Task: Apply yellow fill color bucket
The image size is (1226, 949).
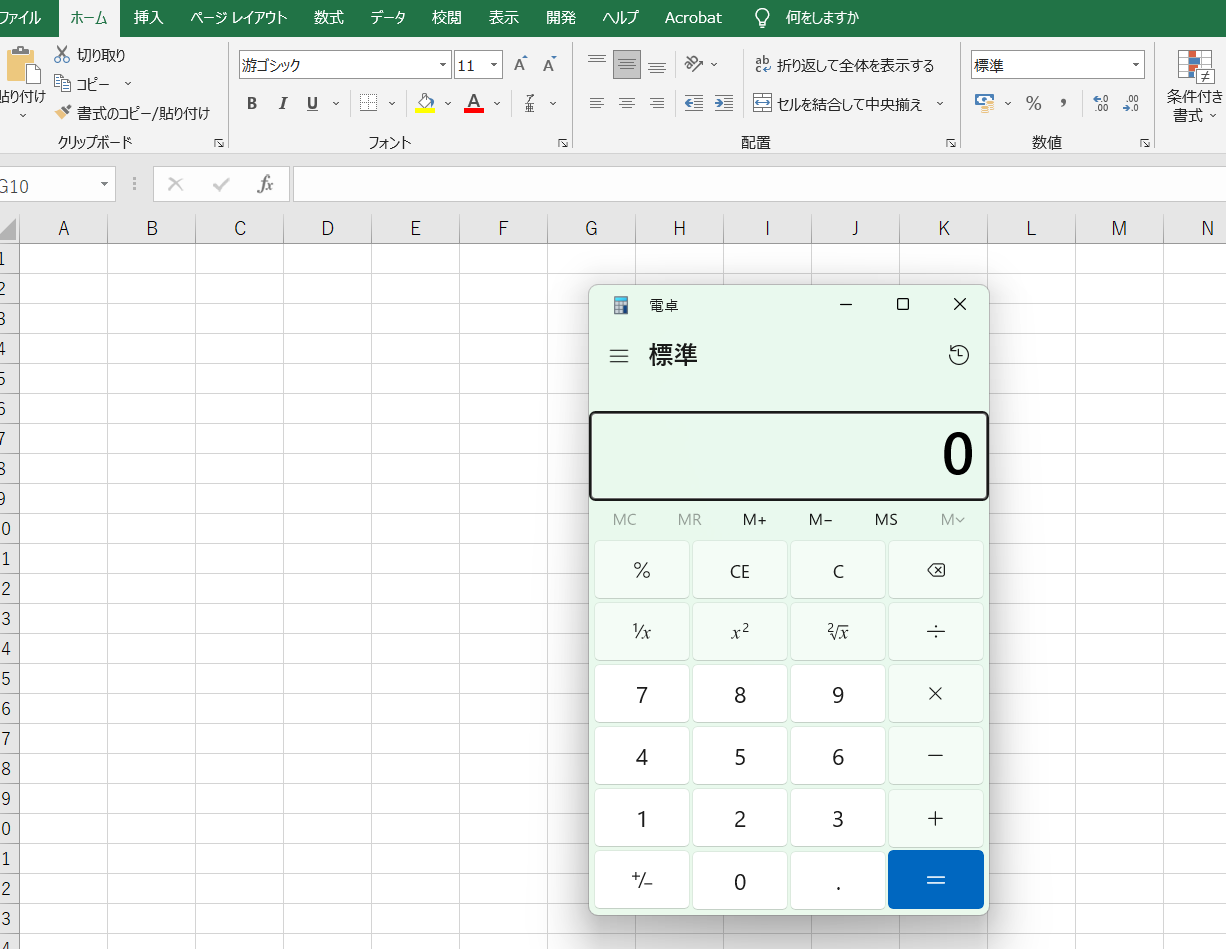Action: click(x=426, y=103)
